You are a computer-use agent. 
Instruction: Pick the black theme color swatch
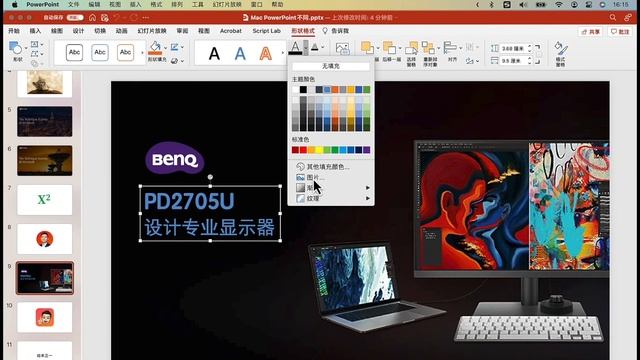[303, 89]
